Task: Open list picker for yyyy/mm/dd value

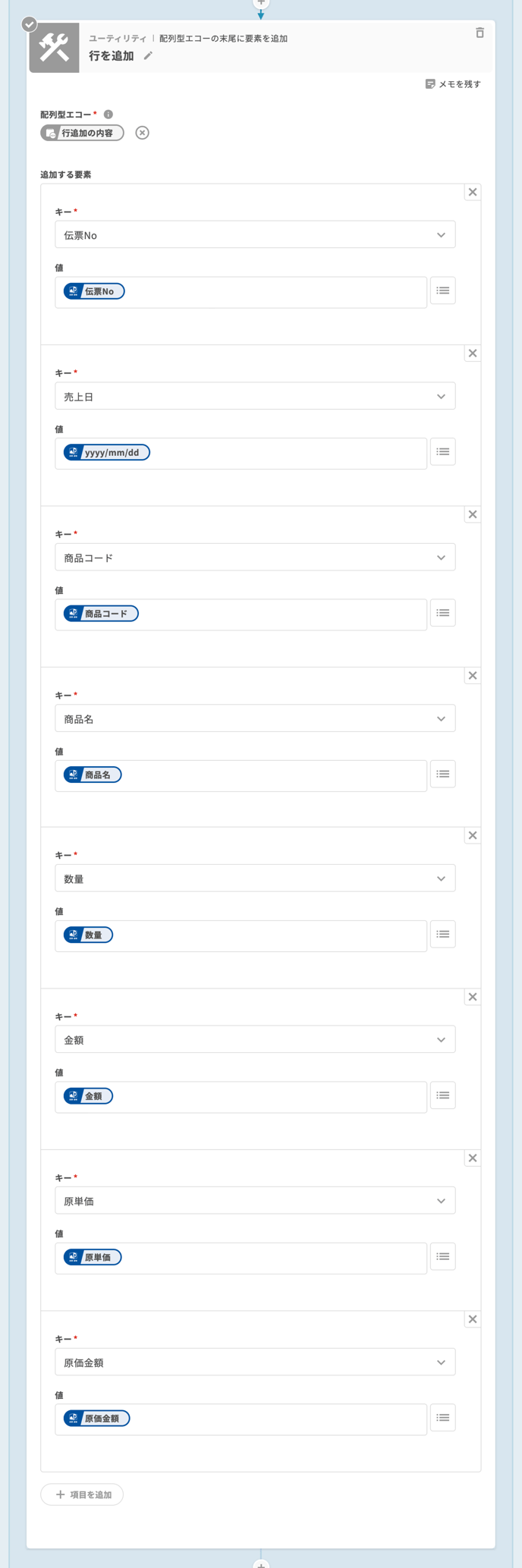Action: click(443, 452)
